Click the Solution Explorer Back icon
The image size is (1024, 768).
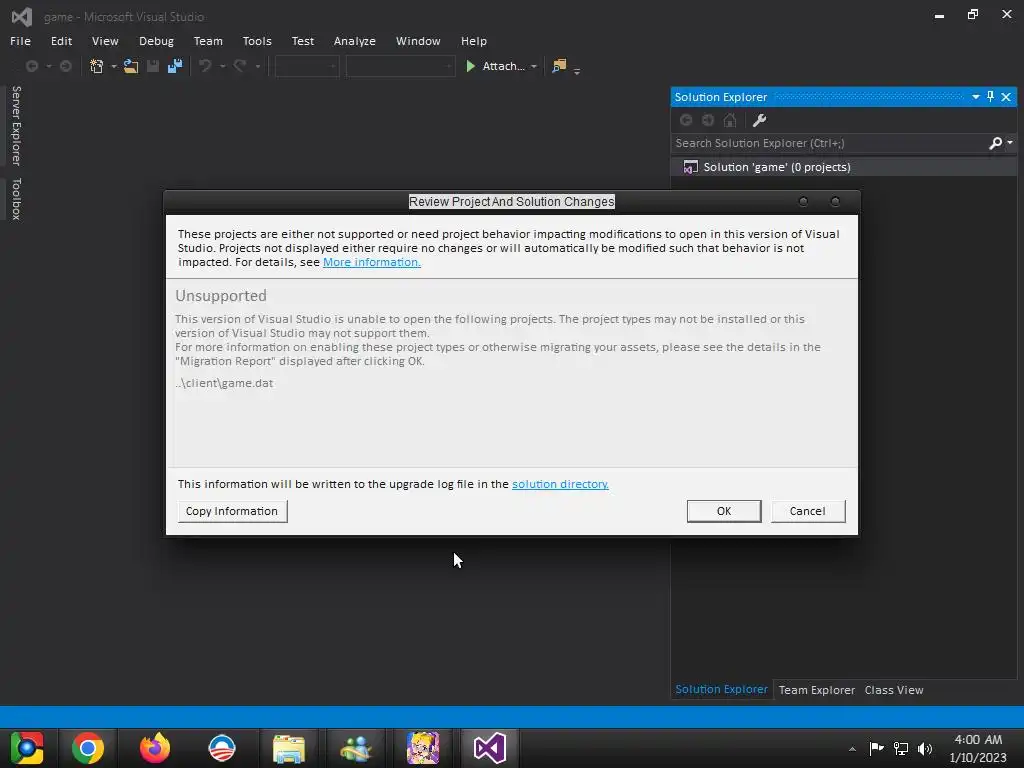click(686, 120)
